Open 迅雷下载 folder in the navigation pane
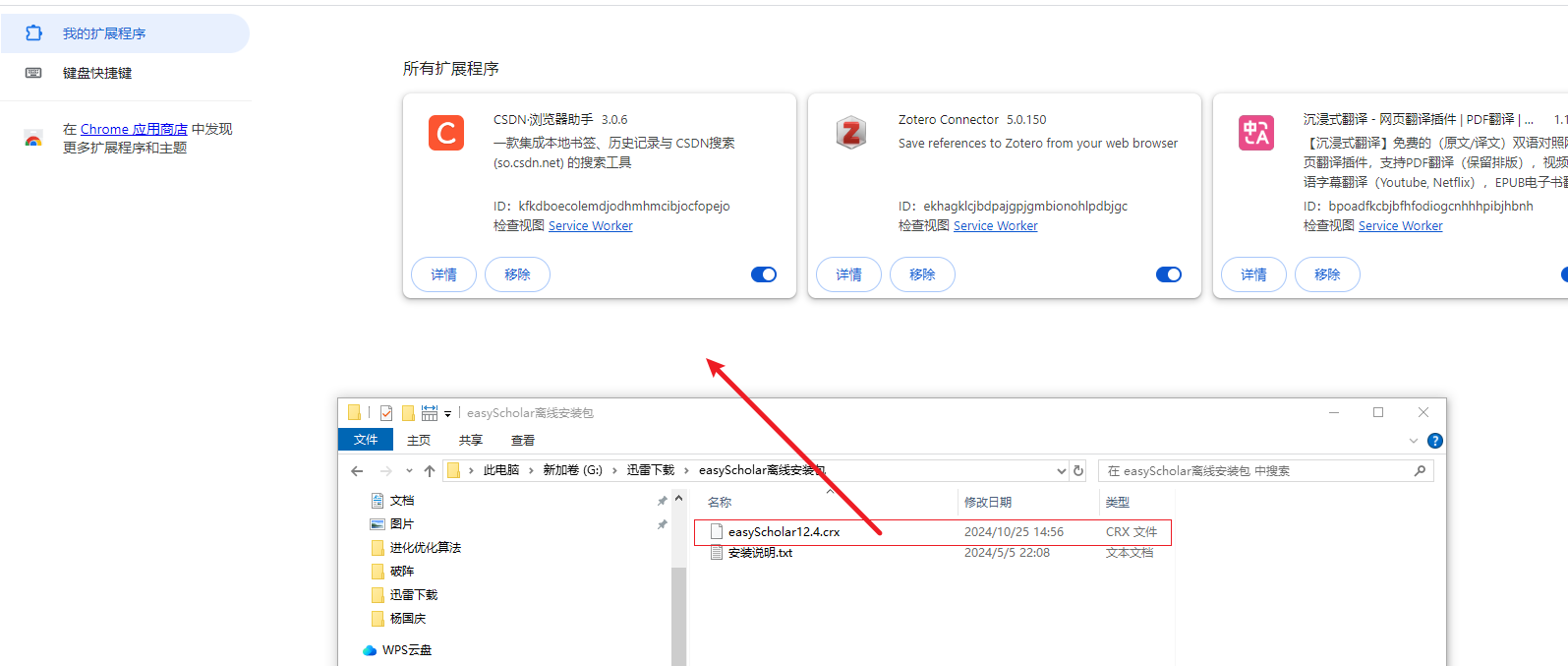 (x=414, y=595)
